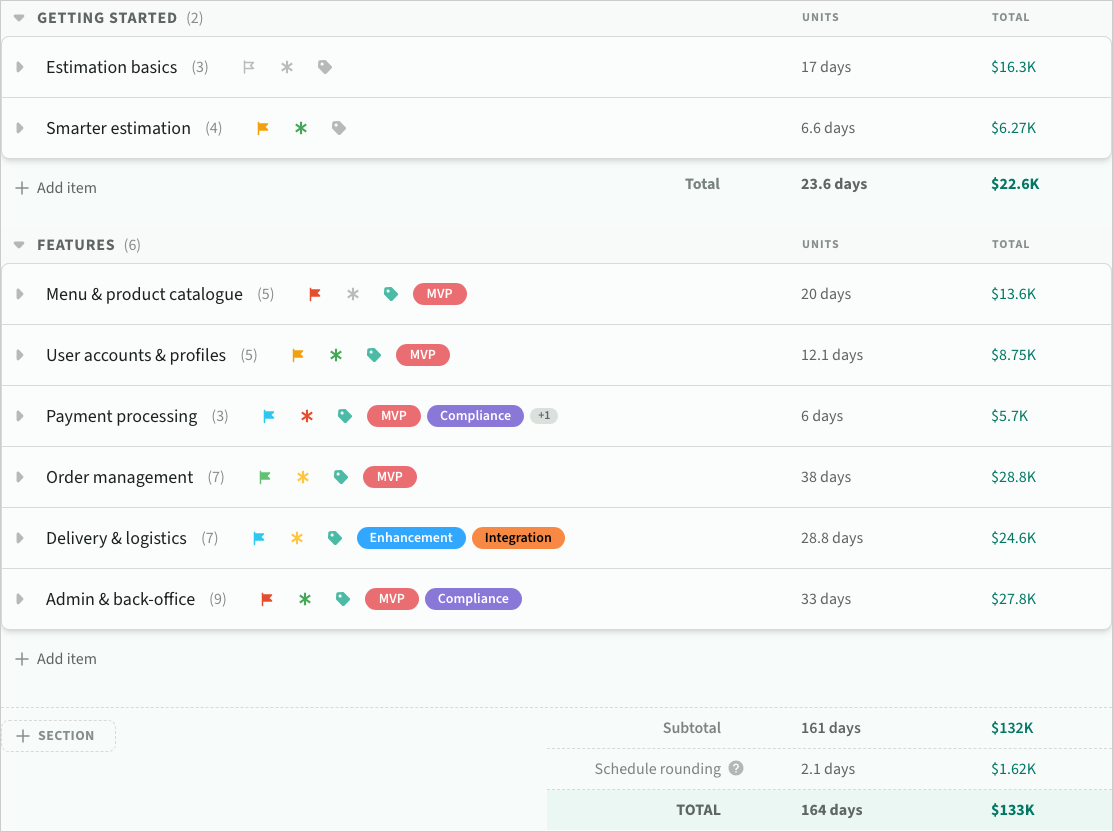
Task: Collapse the Features section
Action: coord(19,245)
